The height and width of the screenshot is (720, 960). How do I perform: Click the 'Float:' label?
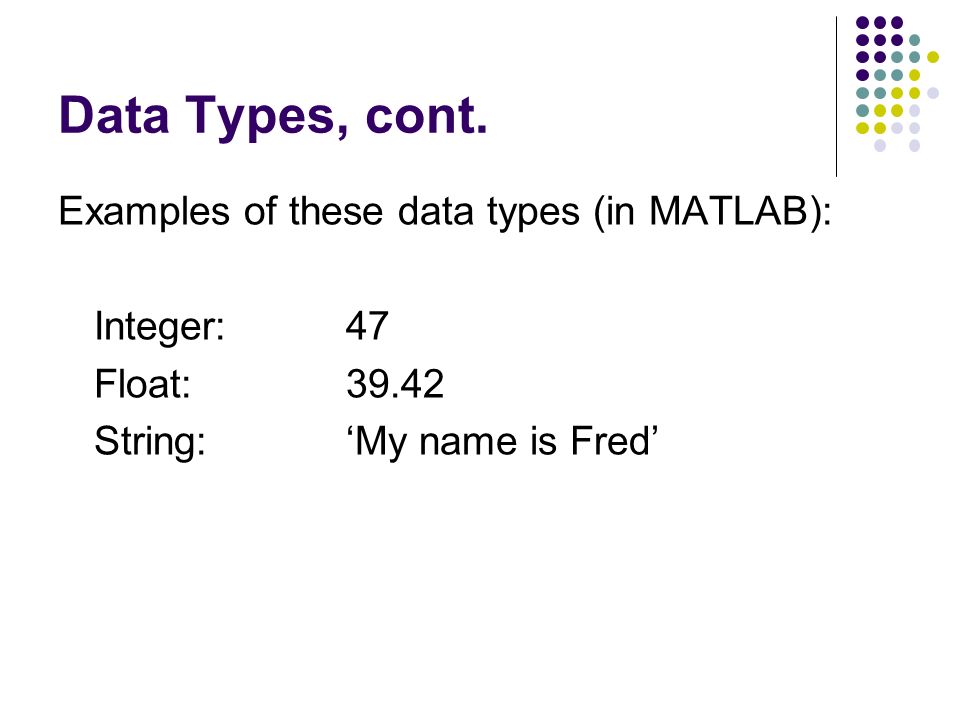click(x=143, y=384)
